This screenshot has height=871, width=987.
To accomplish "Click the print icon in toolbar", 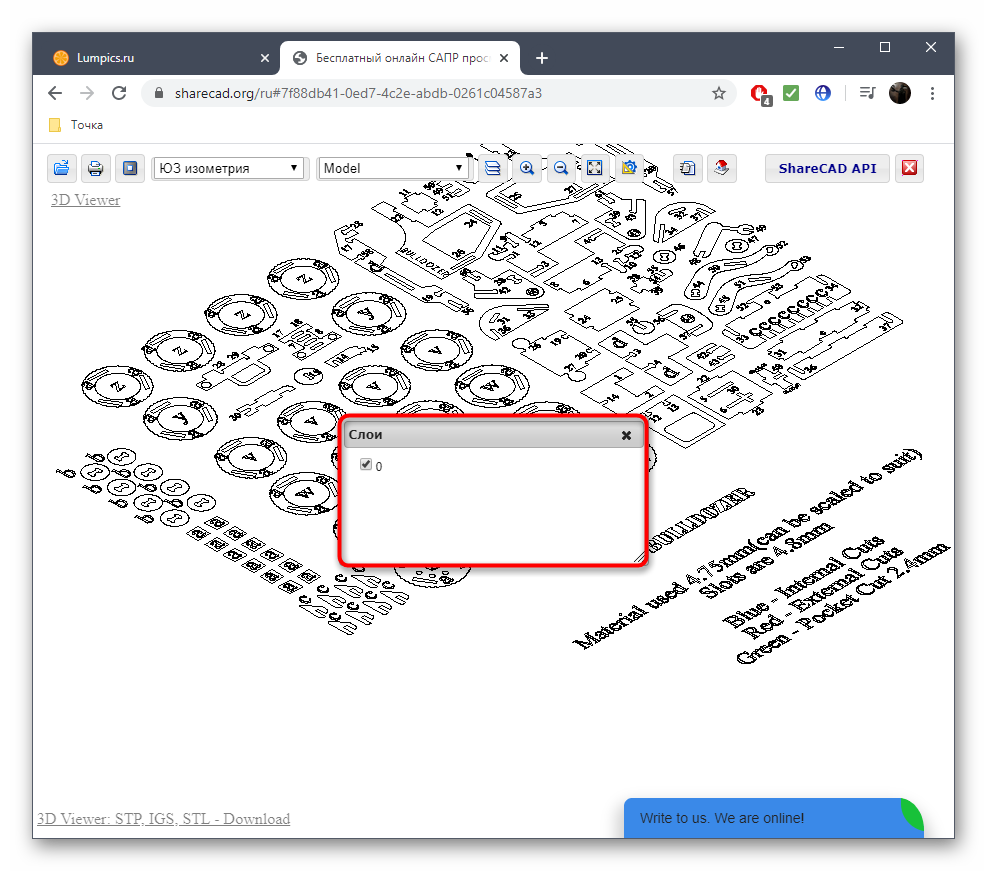I will coord(95,168).
